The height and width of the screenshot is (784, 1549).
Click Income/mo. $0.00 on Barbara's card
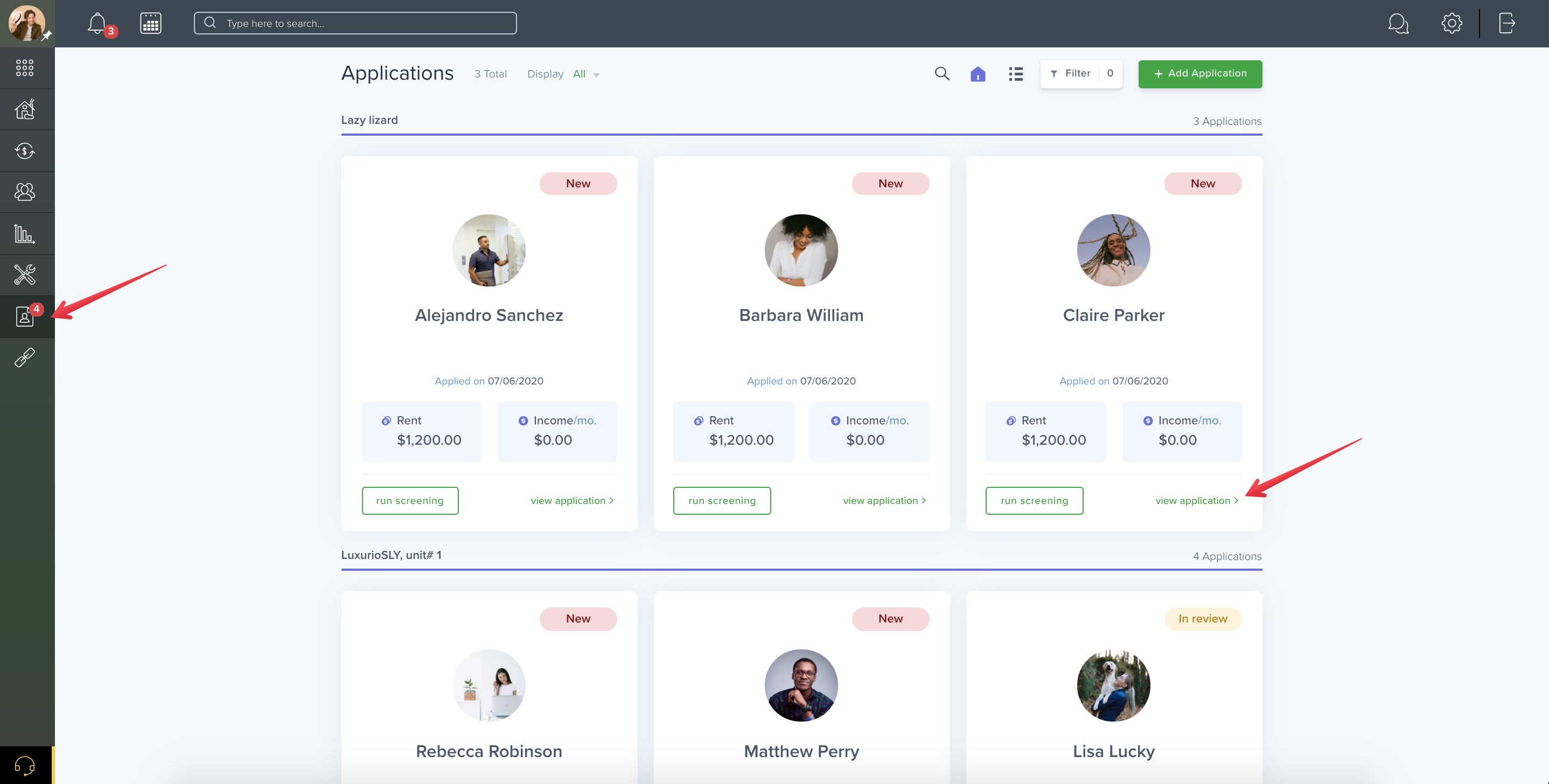point(869,432)
